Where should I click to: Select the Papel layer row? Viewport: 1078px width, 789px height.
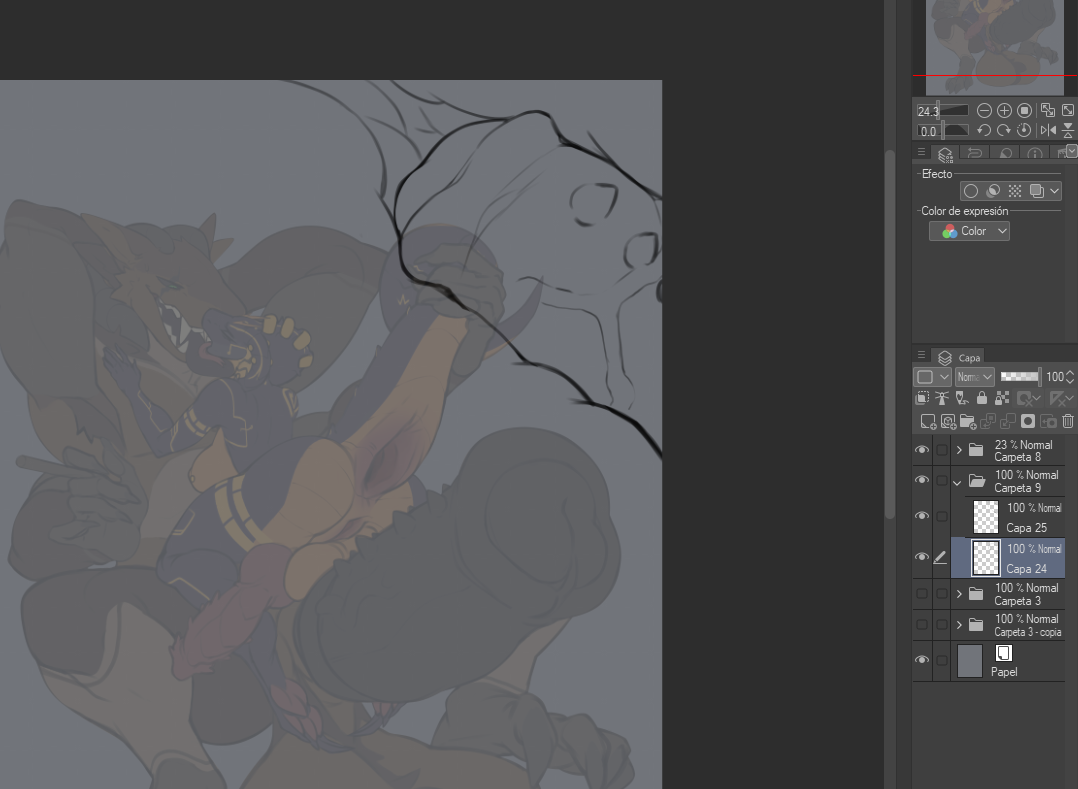click(989, 661)
